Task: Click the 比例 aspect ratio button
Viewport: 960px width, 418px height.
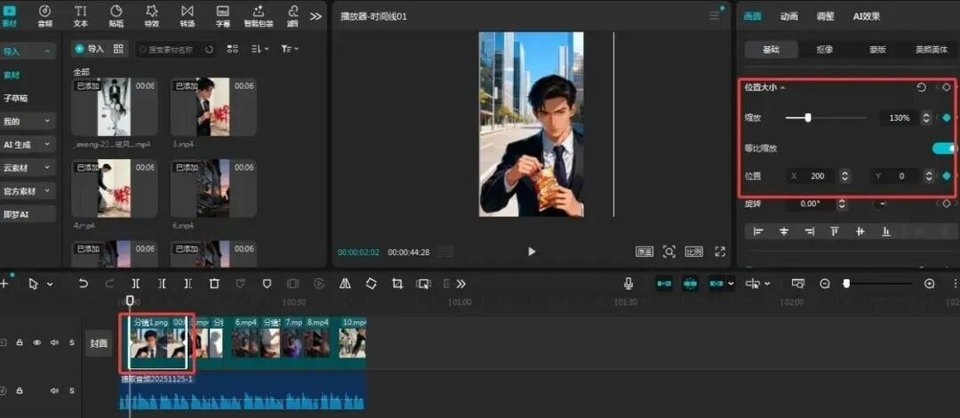Action: point(694,252)
